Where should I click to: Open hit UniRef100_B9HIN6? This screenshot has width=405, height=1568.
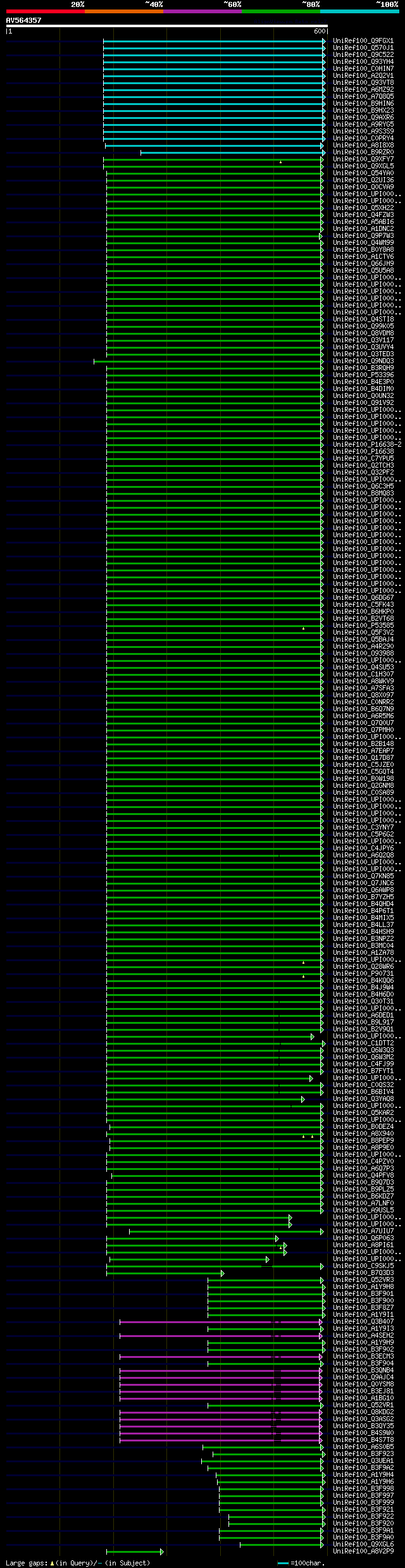[363, 104]
